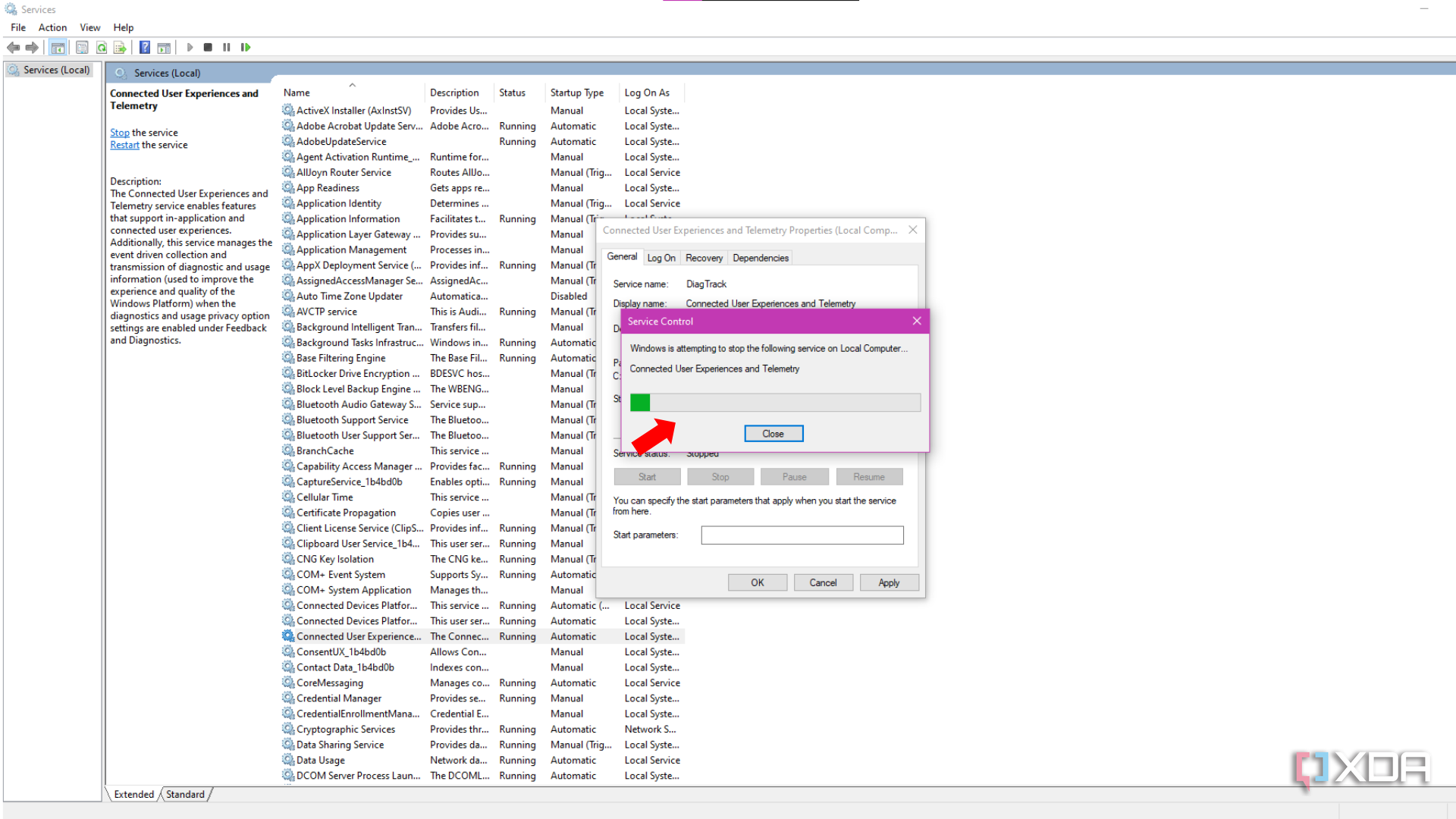The height and width of the screenshot is (819, 1456).
Task: Click the Restart the service link
Action: (x=124, y=144)
